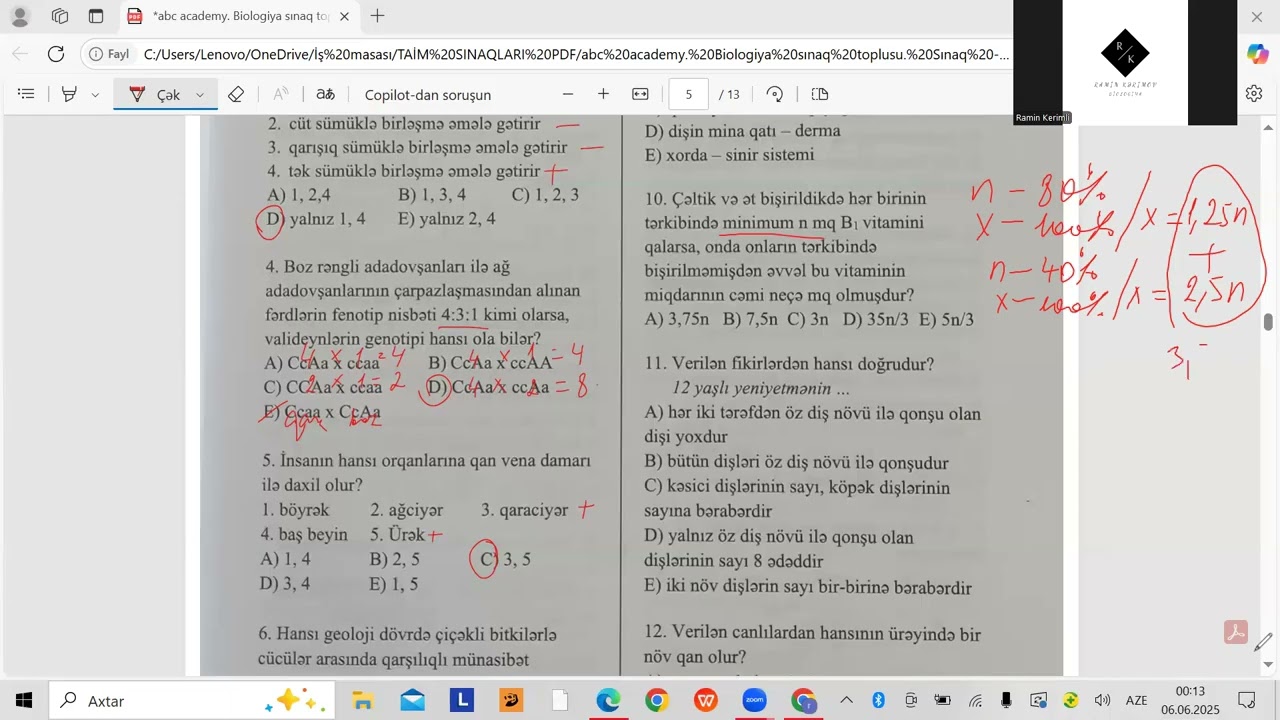Switch the page view layout
1280x720 pixels.
pos(820,94)
